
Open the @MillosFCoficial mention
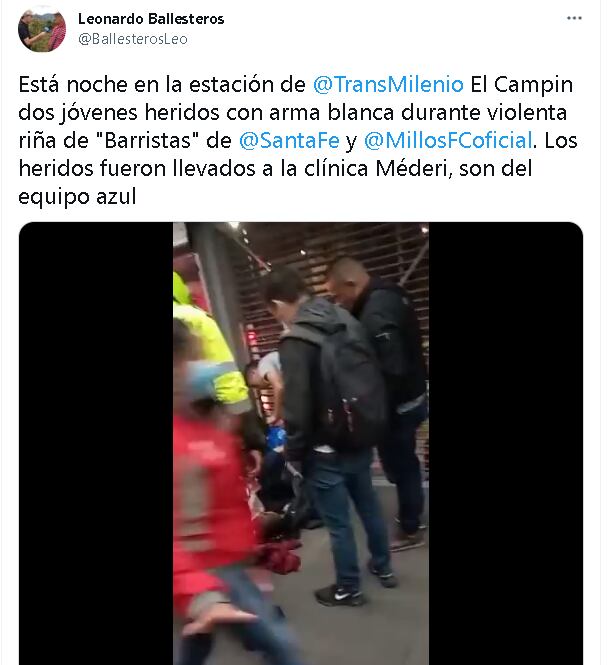pyautogui.click(x=448, y=140)
